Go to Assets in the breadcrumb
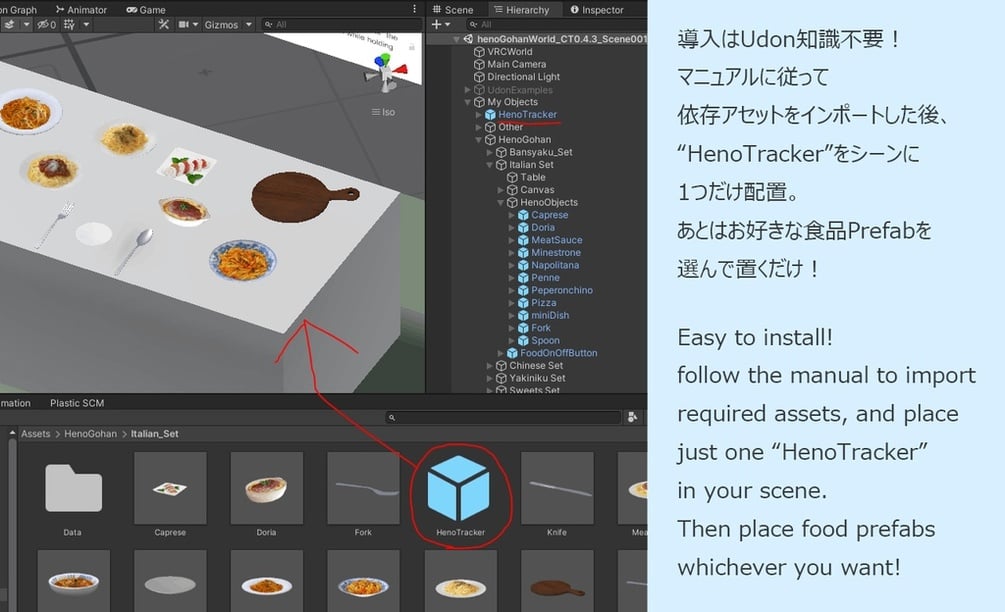 (35, 434)
